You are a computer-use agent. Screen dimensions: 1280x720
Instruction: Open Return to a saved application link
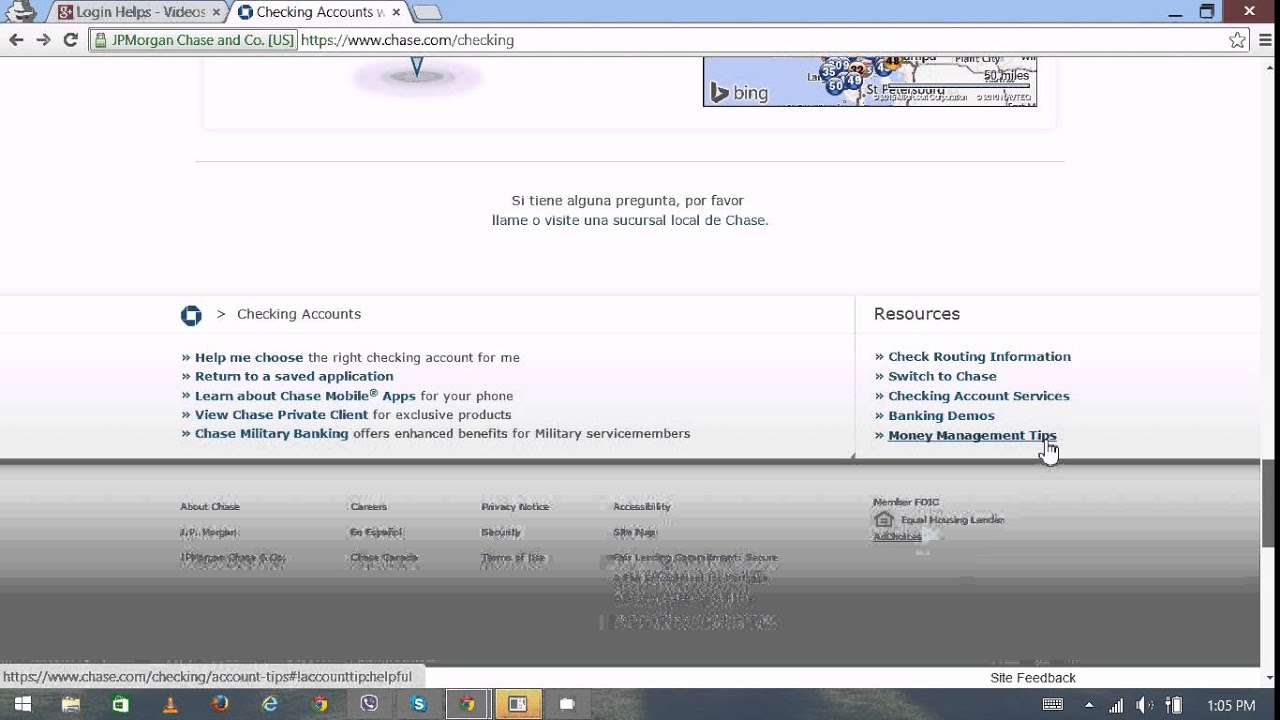point(294,376)
